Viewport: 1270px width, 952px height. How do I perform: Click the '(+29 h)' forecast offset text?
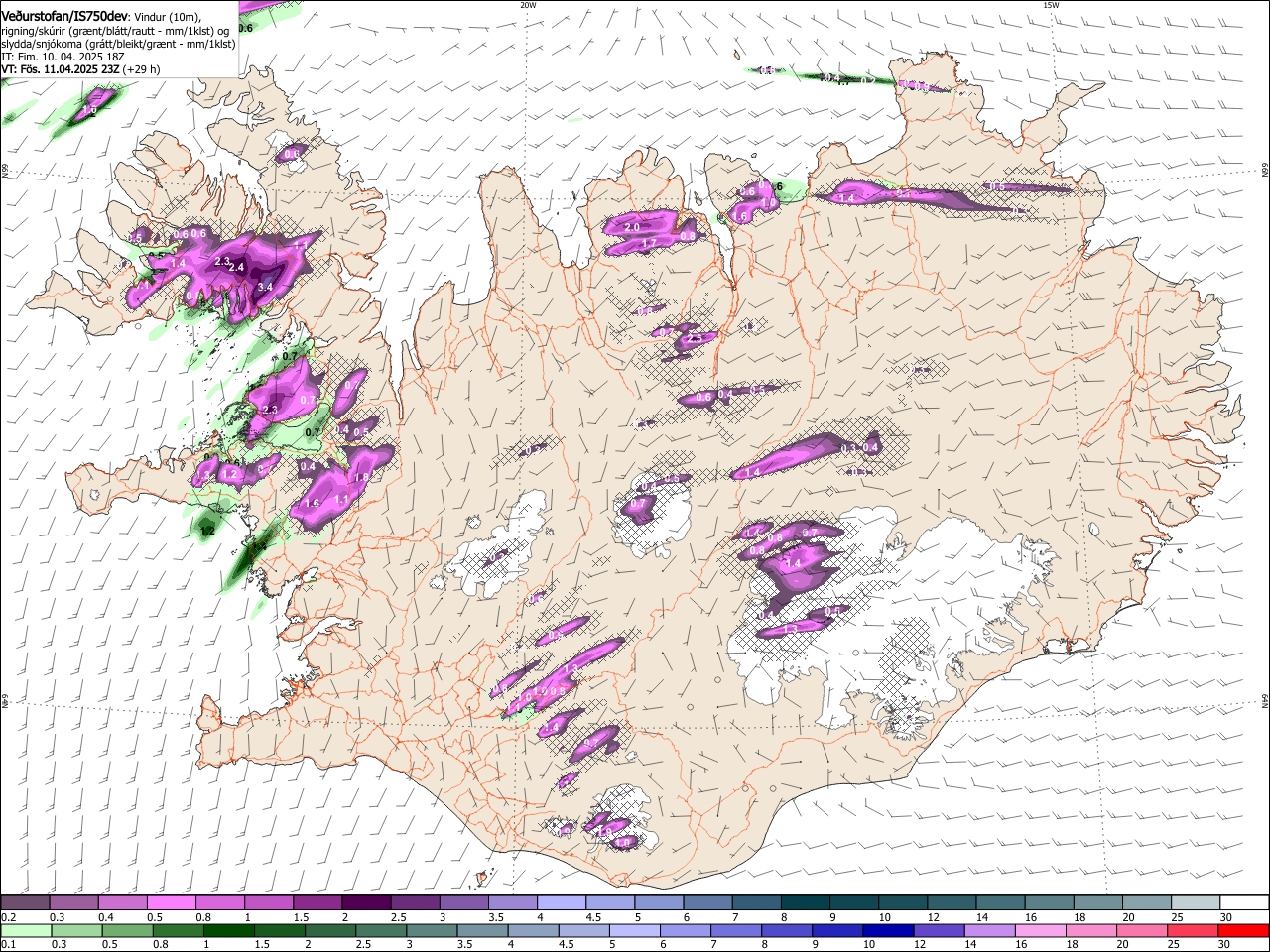click(143, 70)
